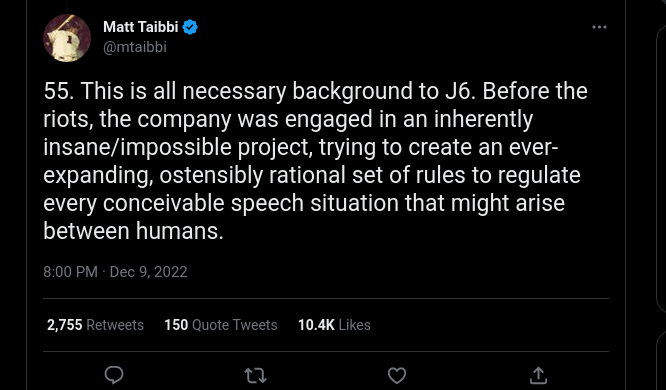Click the Dec 9, 2022 date
The image size is (666, 390).
click(x=148, y=272)
